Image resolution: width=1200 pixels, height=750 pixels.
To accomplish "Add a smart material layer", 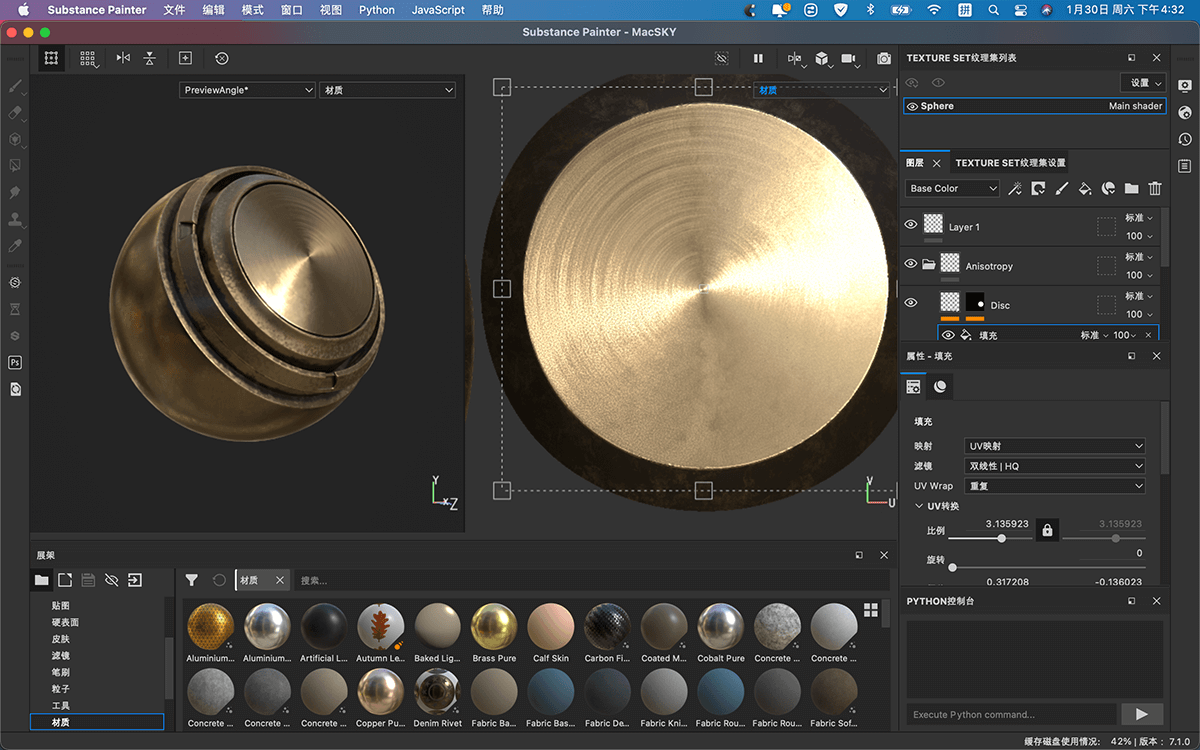I will pos(1108,188).
